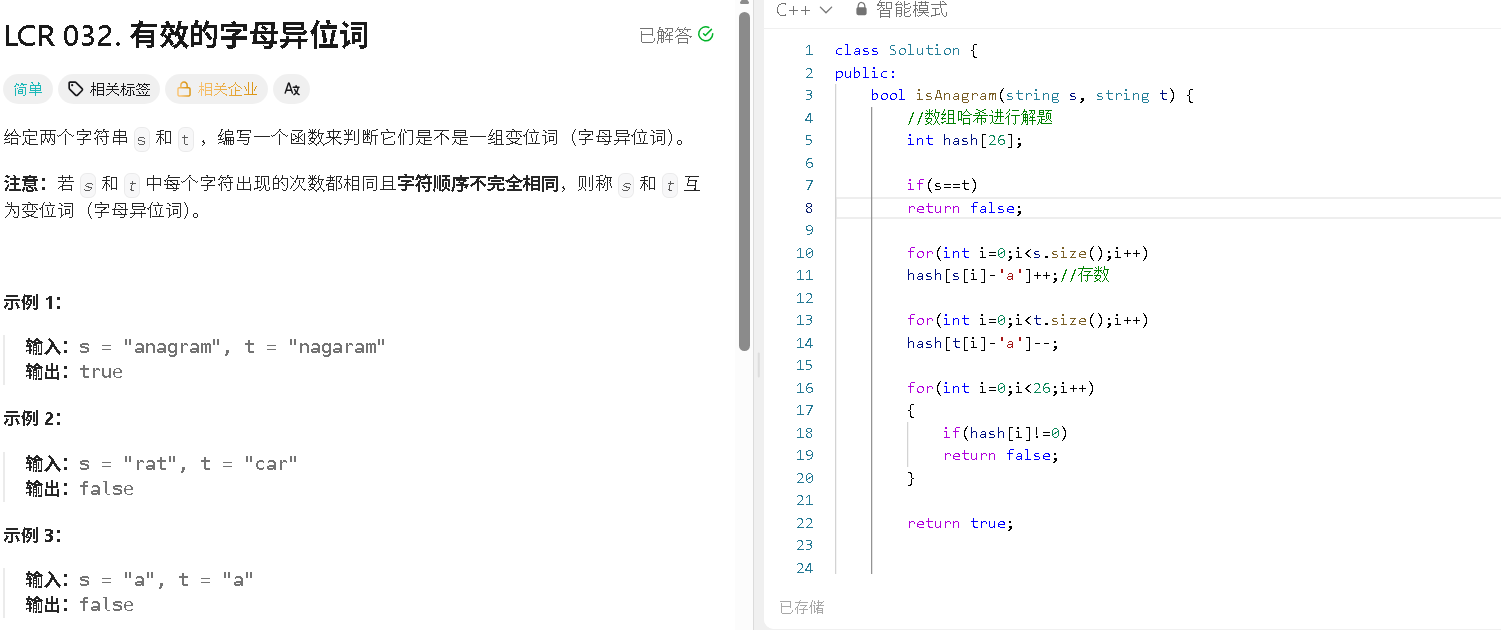Click code line hash[t[i]-'a']--;
Image resolution: width=1501 pixels, height=630 pixels.
983,343
